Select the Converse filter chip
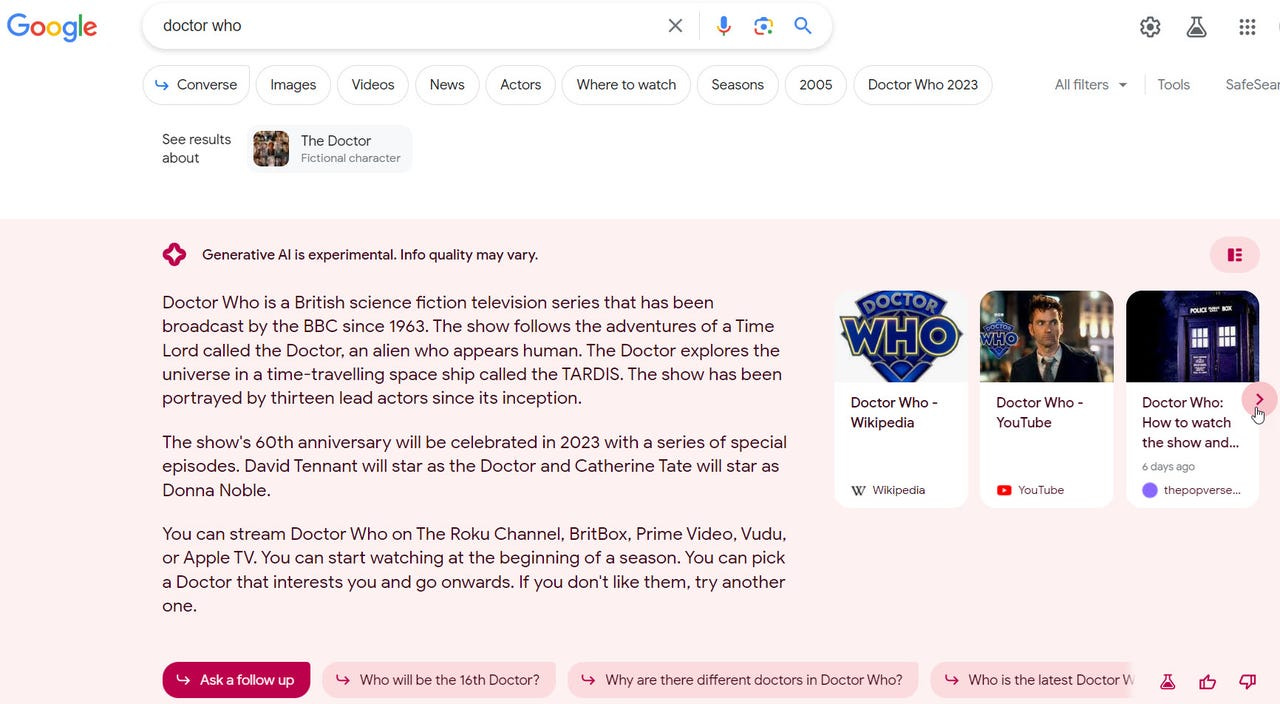 click(196, 85)
